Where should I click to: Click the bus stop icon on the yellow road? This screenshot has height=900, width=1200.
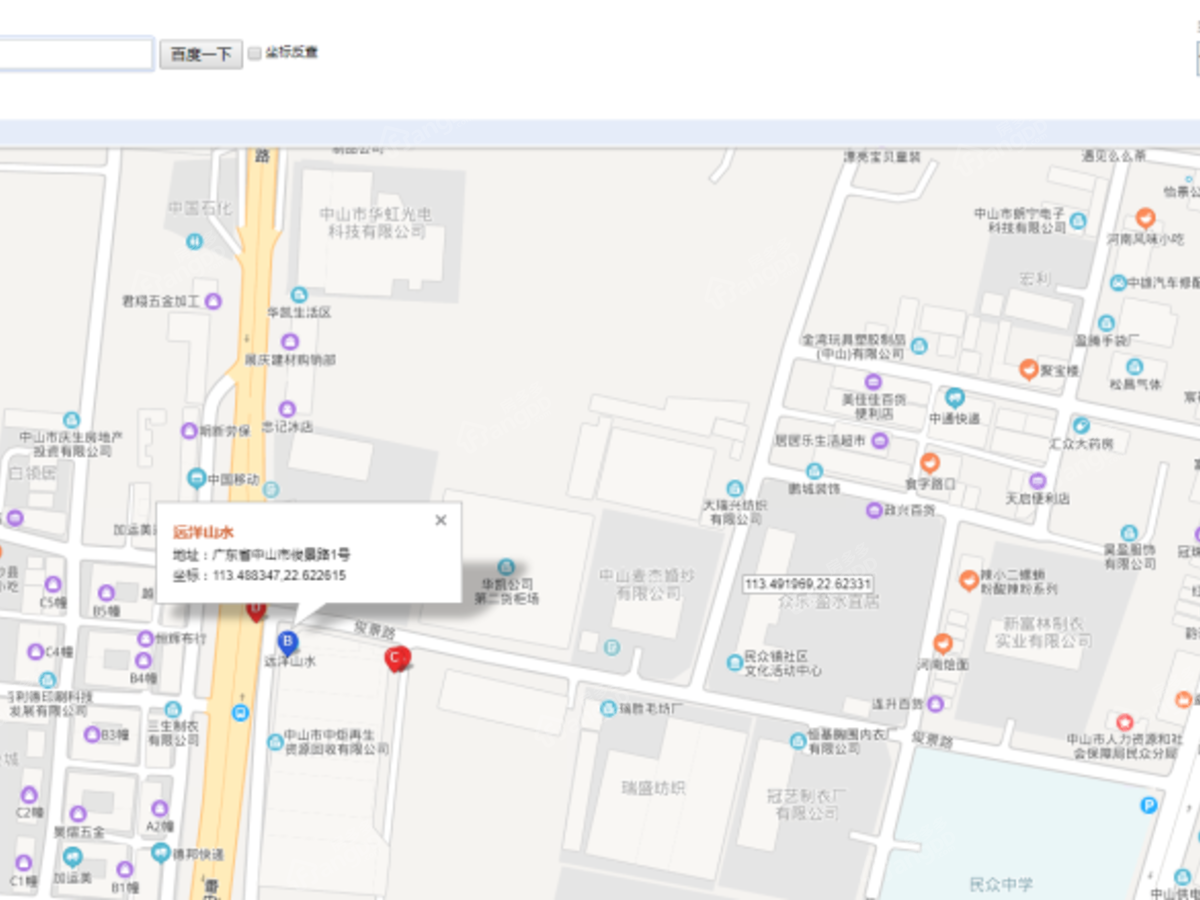pyautogui.click(x=240, y=712)
